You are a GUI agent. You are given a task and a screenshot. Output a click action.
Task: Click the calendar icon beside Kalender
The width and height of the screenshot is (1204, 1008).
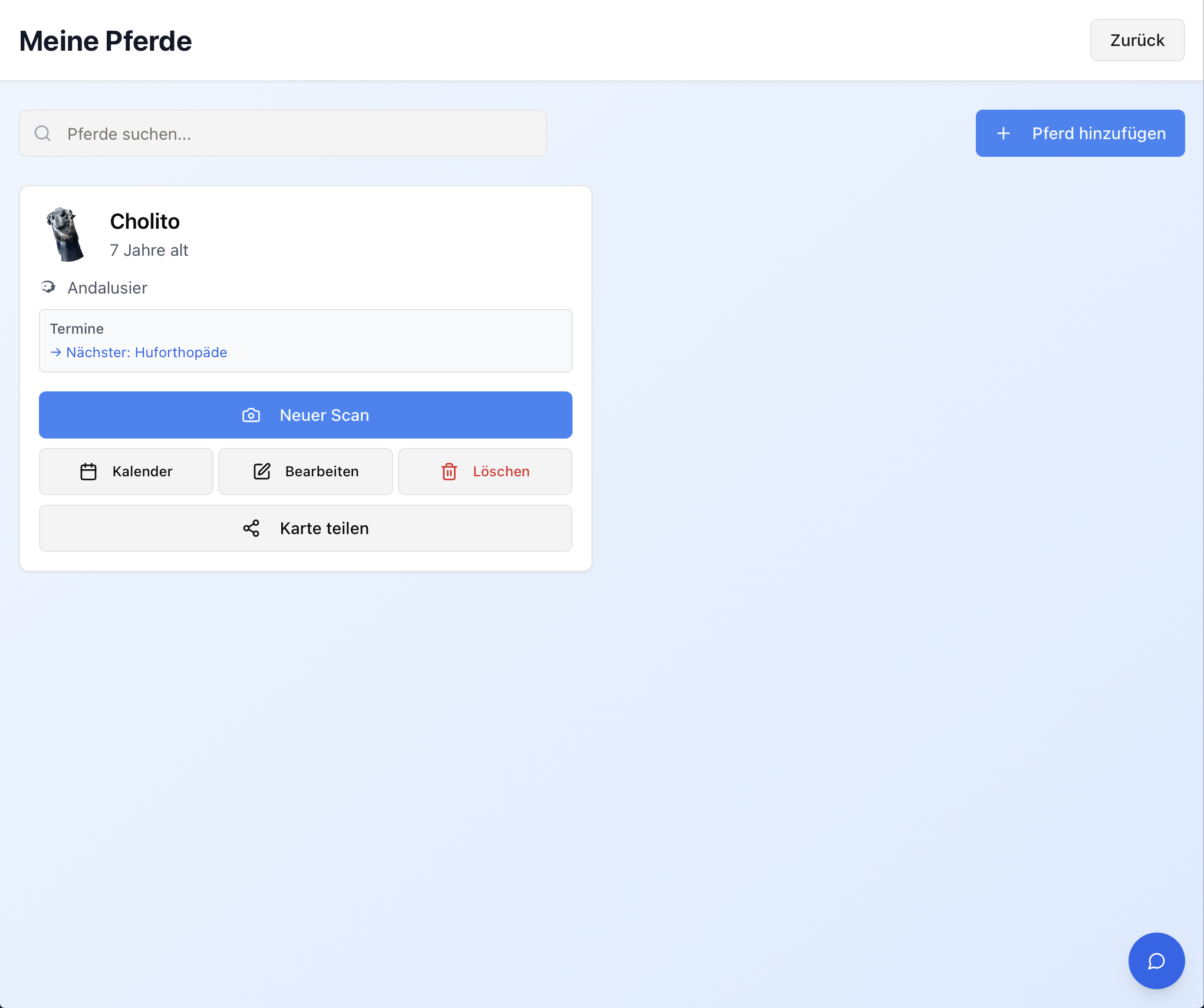(88, 472)
